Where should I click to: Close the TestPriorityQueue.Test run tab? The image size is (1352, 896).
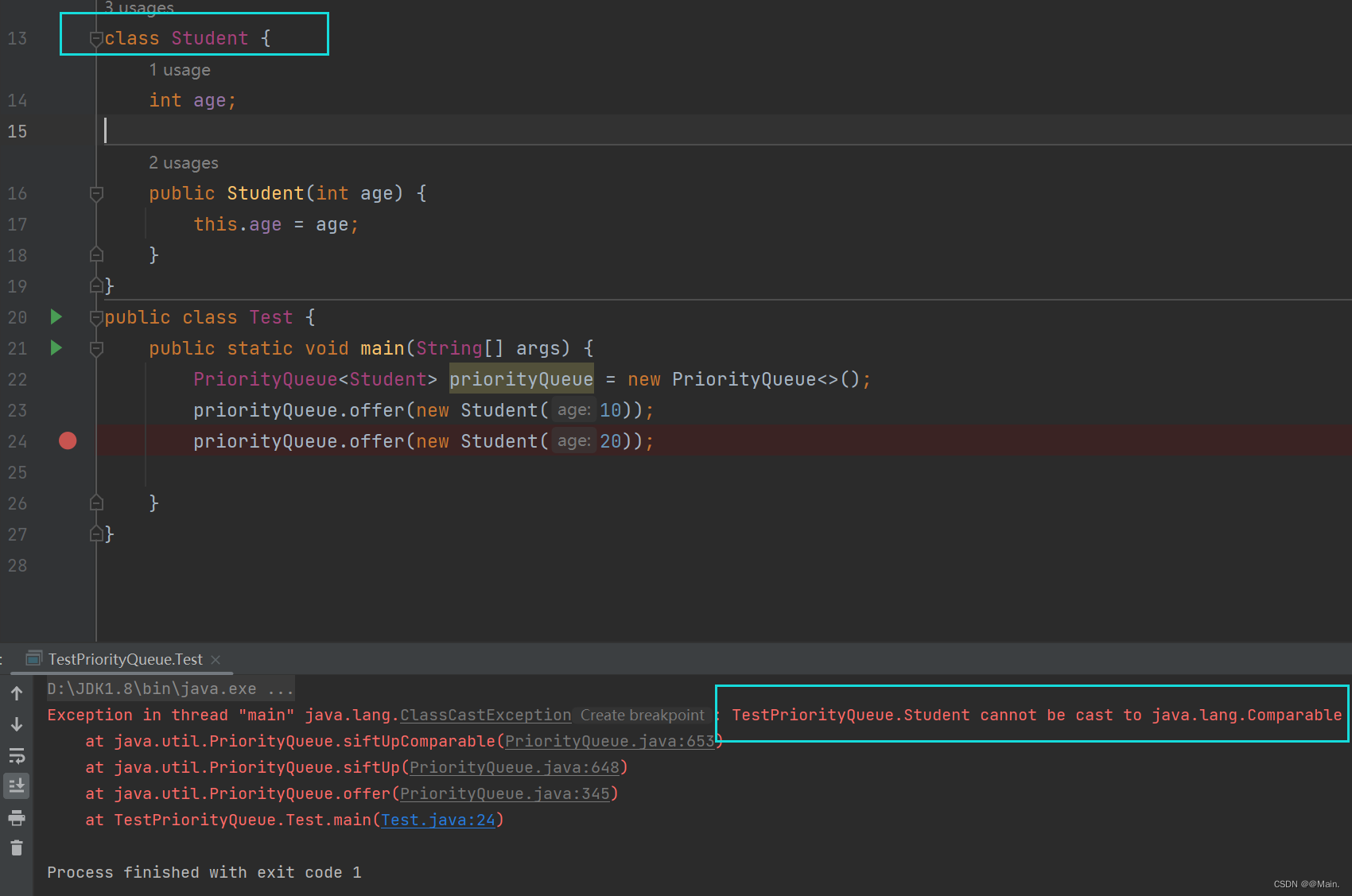216,659
